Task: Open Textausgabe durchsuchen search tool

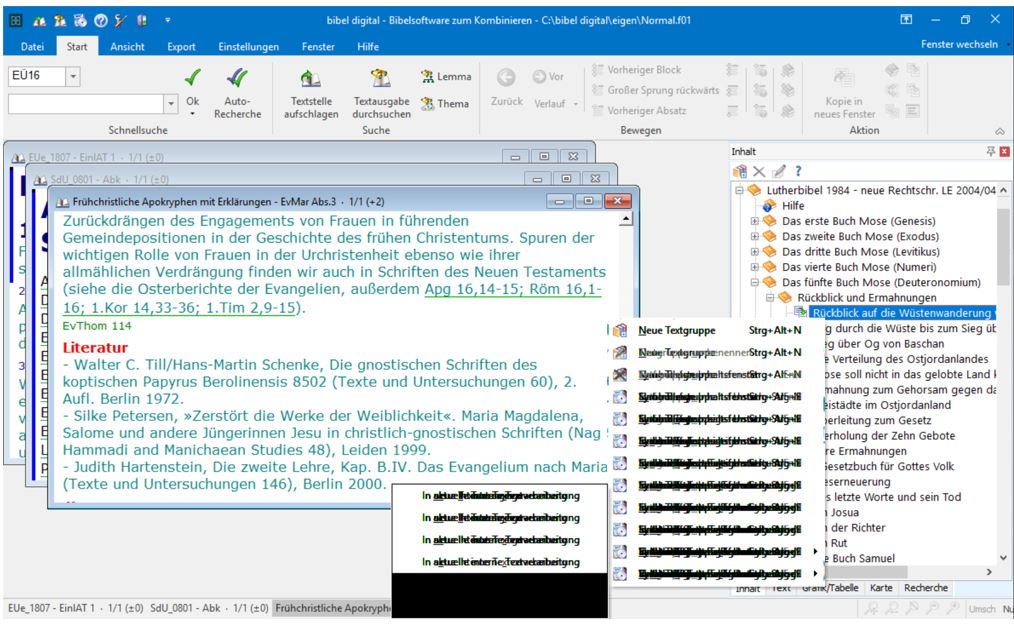Action: pyautogui.click(x=380, y=79)
